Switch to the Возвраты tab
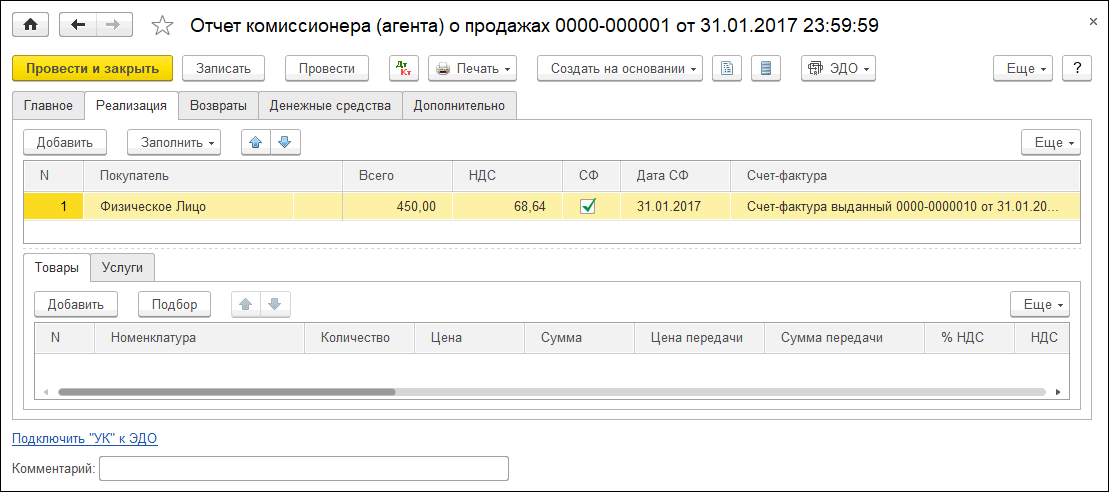1109x492 pixels. coord(218,105)
